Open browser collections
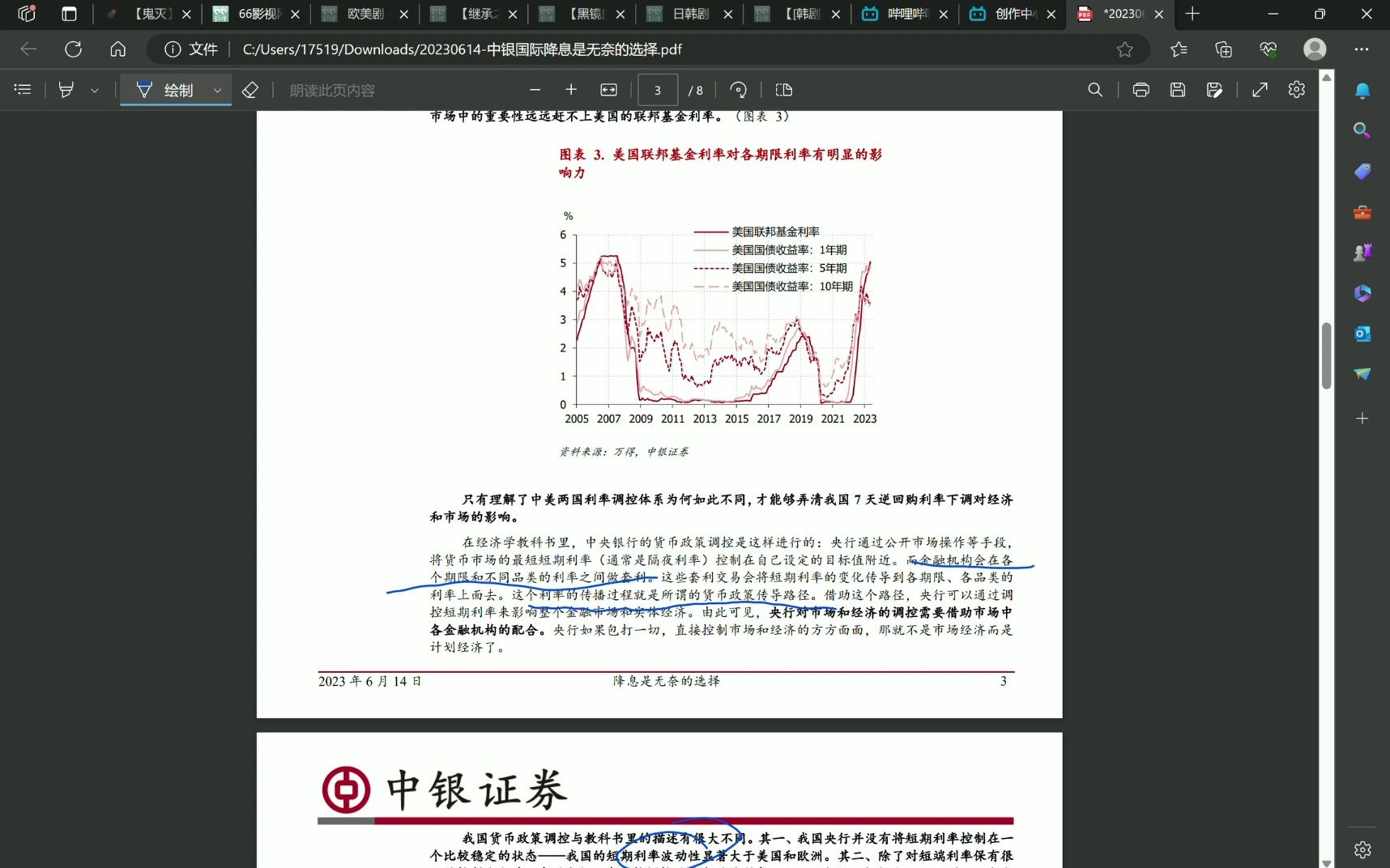Screen dimensions: 1390x868 pos(1223,49)
